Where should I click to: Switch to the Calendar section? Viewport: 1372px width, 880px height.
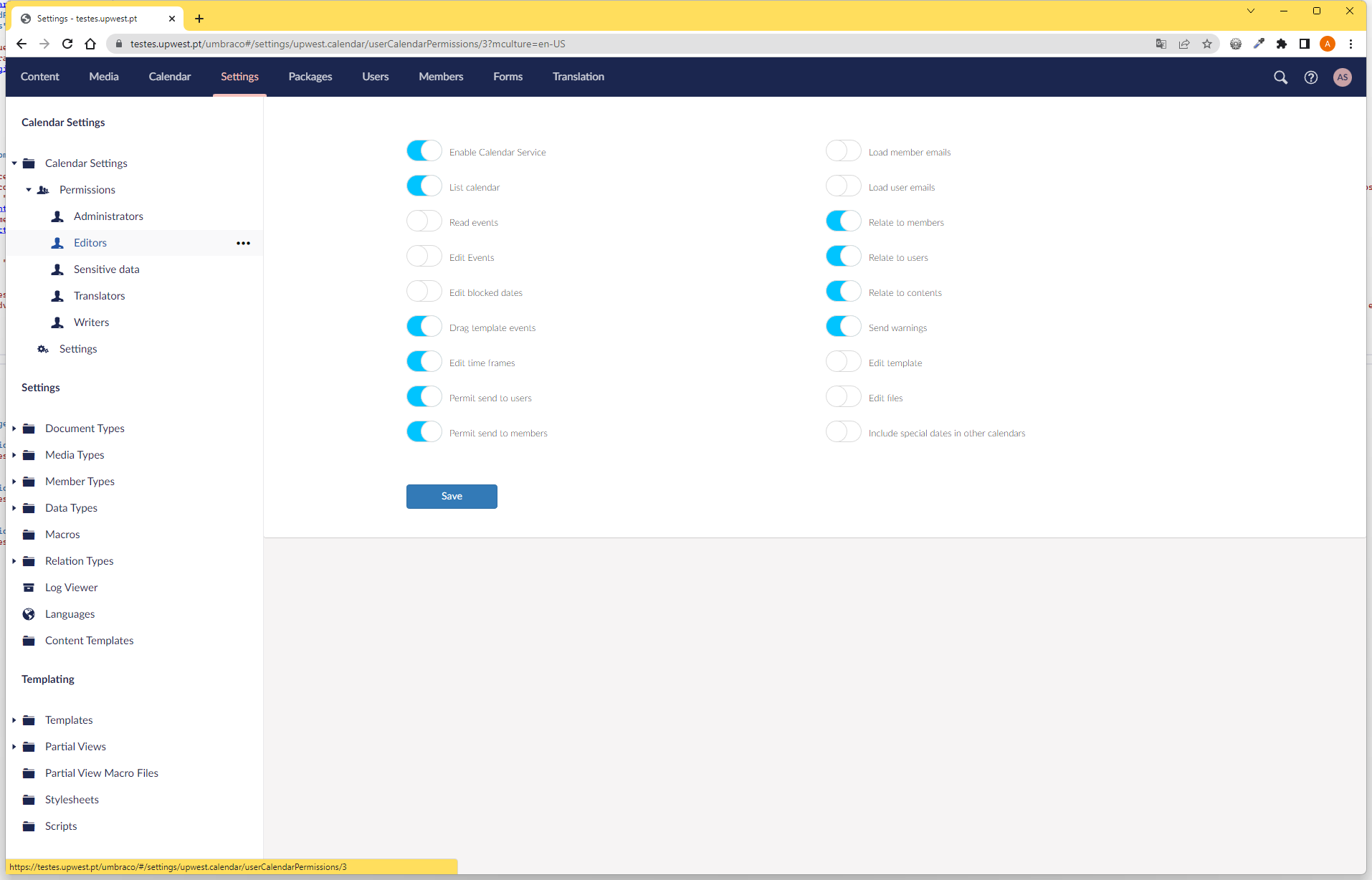tap(169, 77)
